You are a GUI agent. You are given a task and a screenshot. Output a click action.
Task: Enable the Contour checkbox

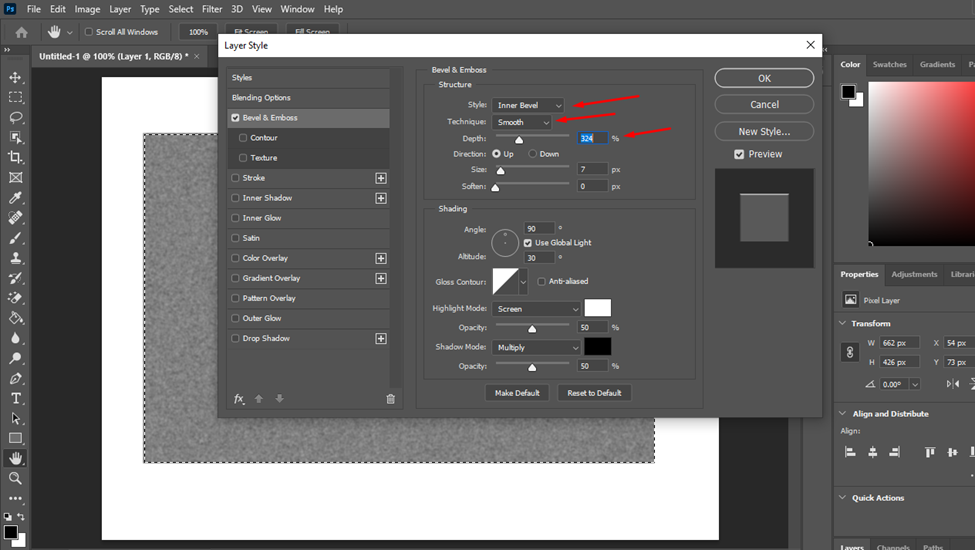point(243,138)
